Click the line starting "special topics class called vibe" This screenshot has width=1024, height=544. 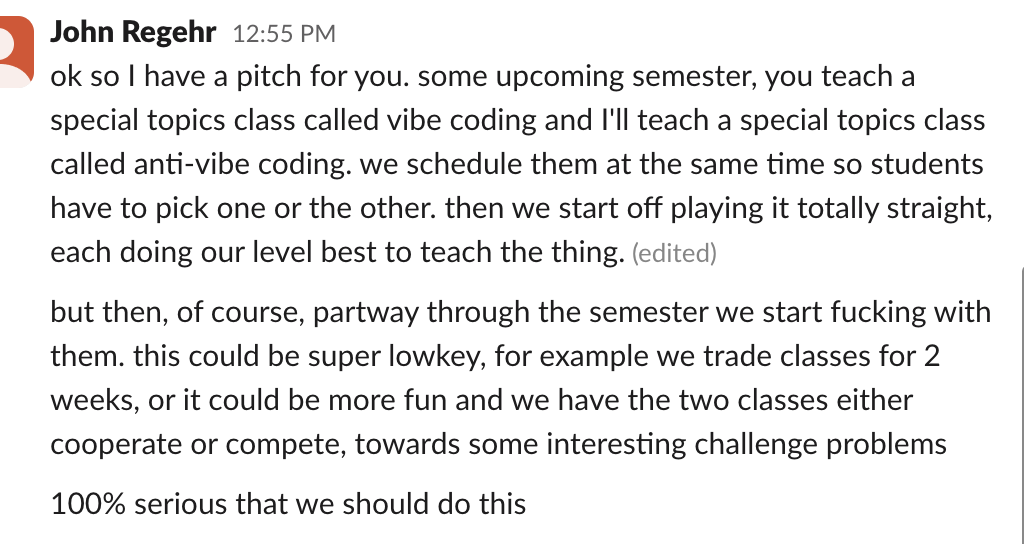click(x=517, y=121)
